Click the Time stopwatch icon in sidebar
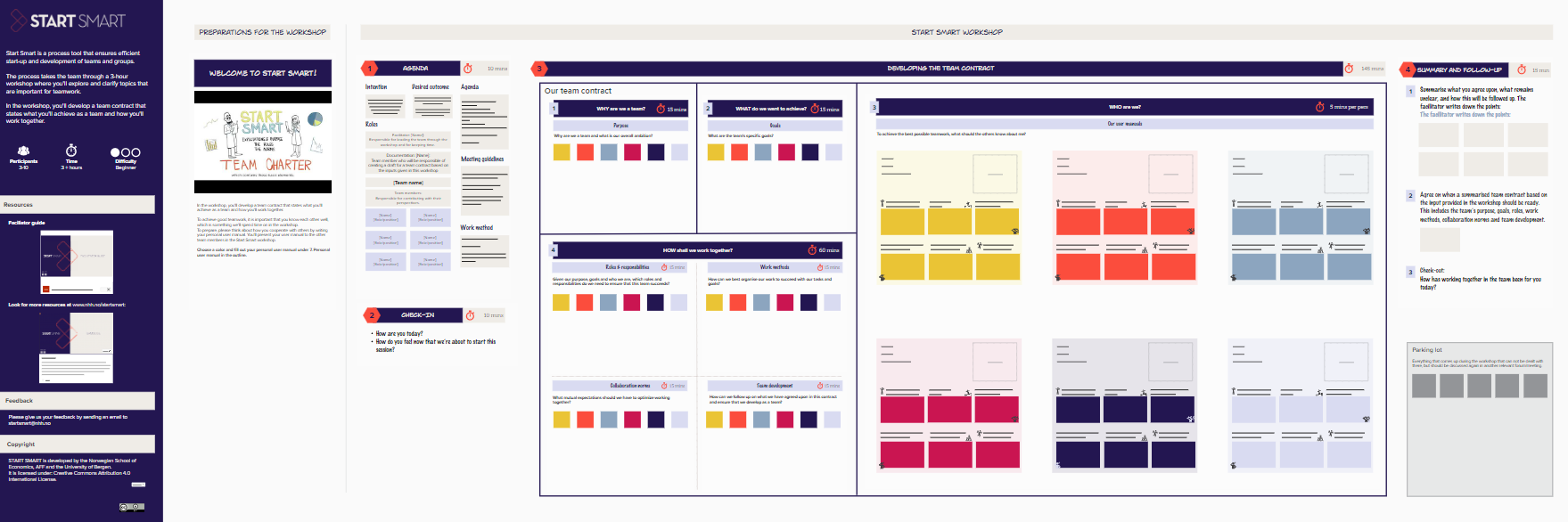This screenshot has width=1568, height=522. 71,151
